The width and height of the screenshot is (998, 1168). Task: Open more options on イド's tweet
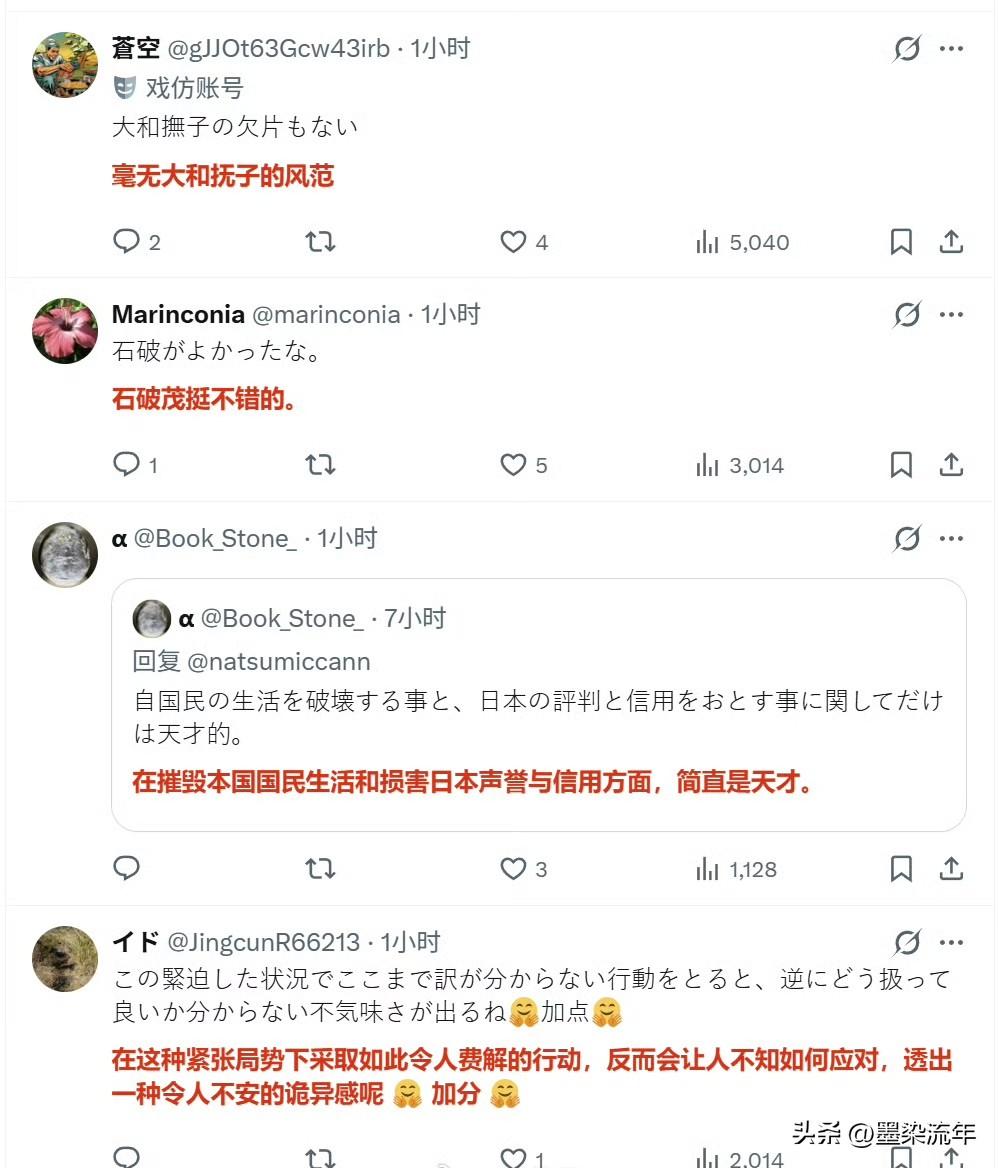pyautogui.click(x=951, y=942)
